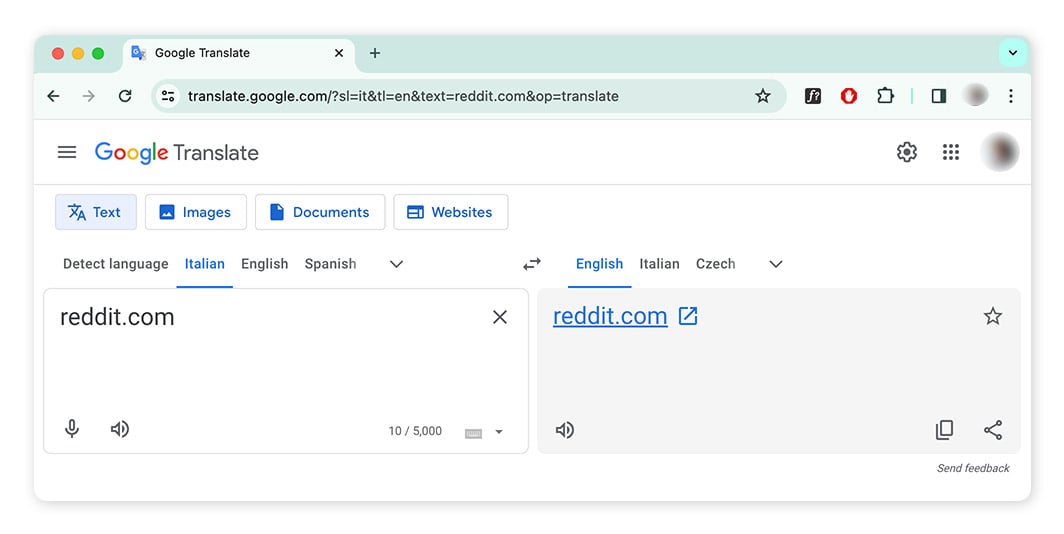Viewport: 1064px width, 534px height.
Task: Open Chrome profile avatar in toolbar
Action: (x=975, y=96)
